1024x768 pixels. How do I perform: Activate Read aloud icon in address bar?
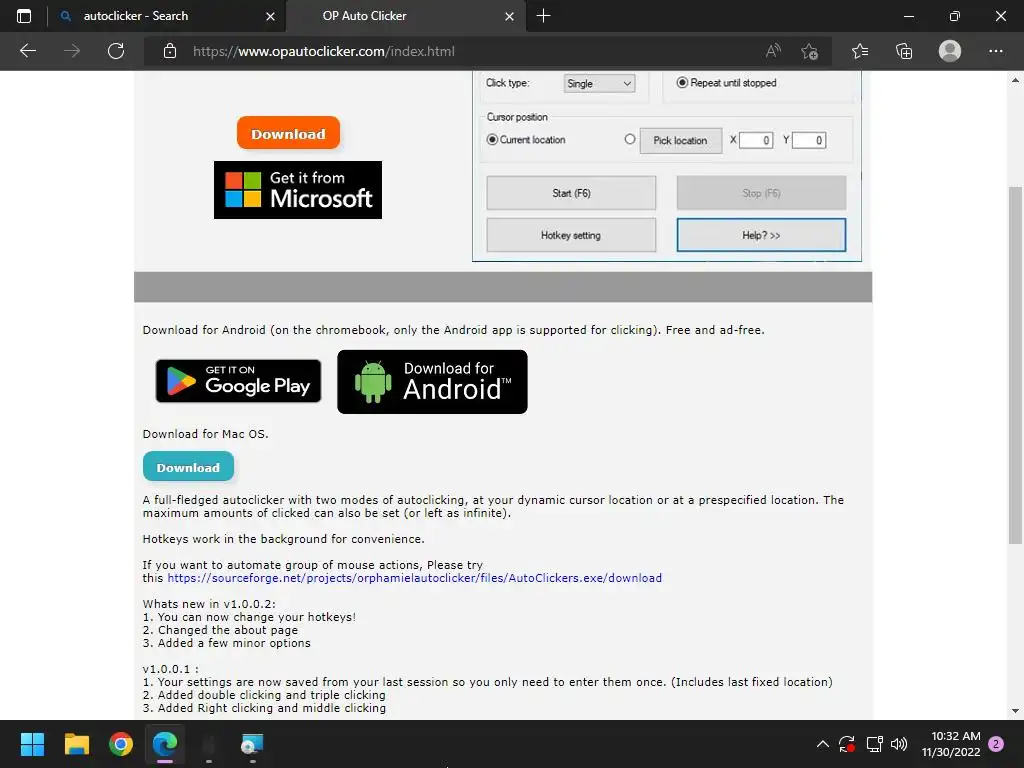[x=773, y=51]
